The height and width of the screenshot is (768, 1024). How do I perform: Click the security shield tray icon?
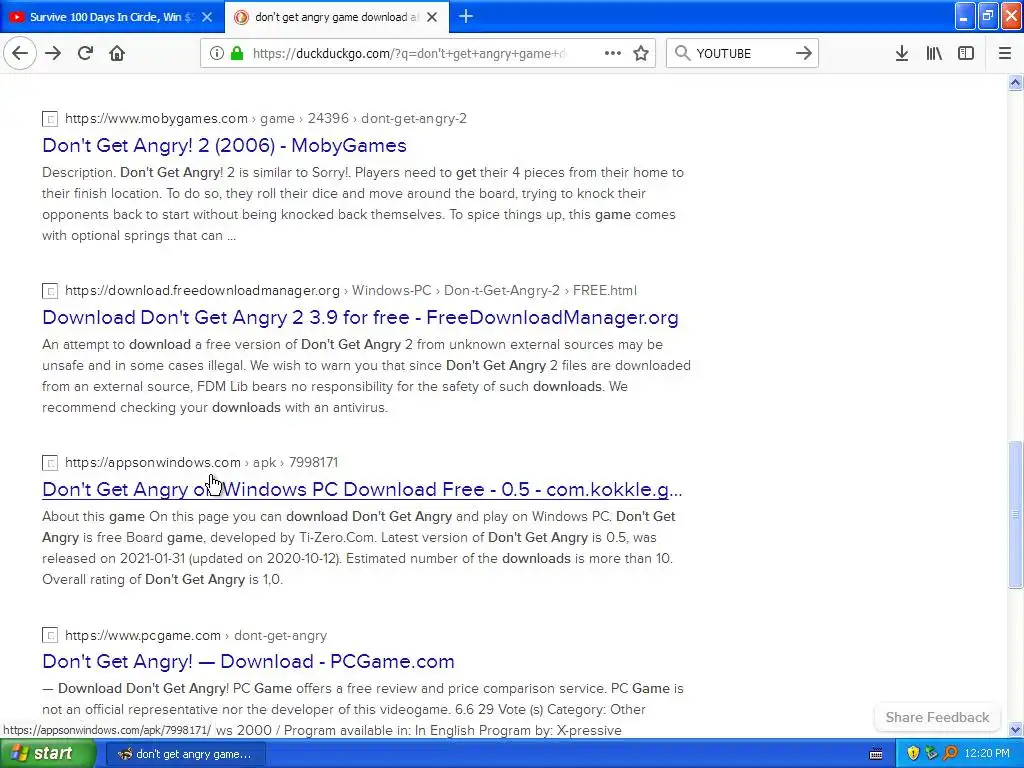[x=913, y=754]
